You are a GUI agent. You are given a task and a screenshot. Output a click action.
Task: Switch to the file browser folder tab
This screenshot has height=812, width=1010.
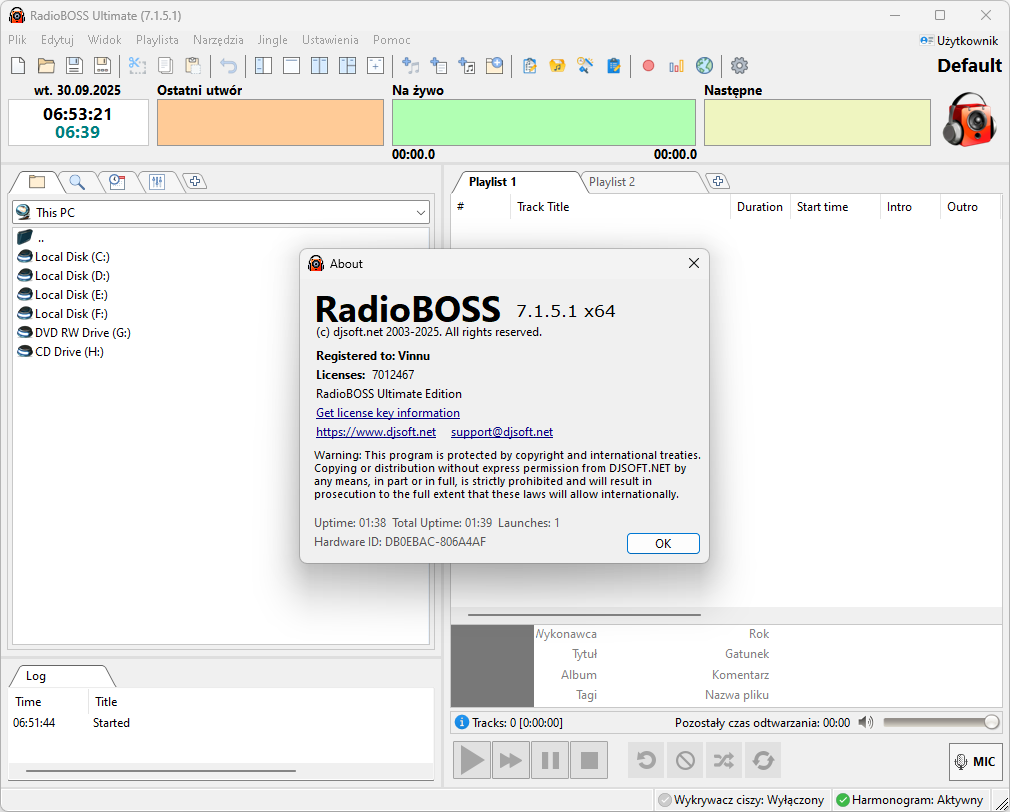point(37,182)
